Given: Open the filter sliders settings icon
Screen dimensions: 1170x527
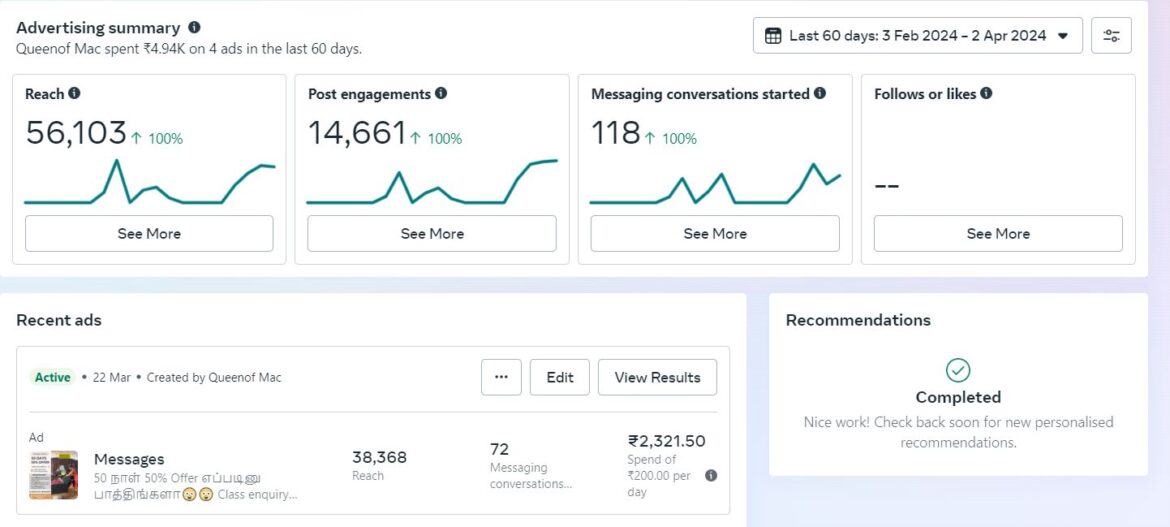Looking at the screenshot, I should coord(1111,36).
